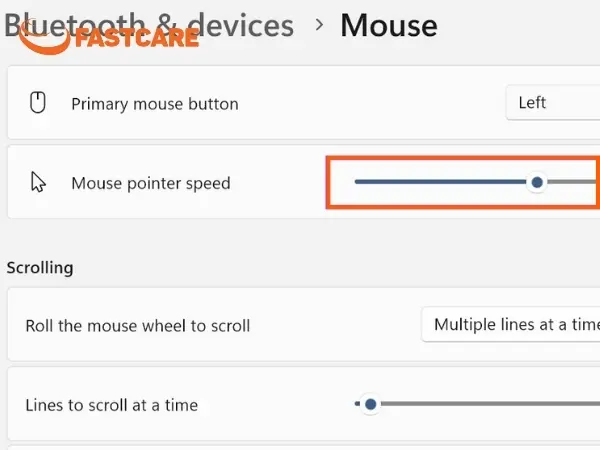Click the breadcrumb chevron arrow before Mouse
The height and width of the screenshot is (450, 600).
(319, 25)
